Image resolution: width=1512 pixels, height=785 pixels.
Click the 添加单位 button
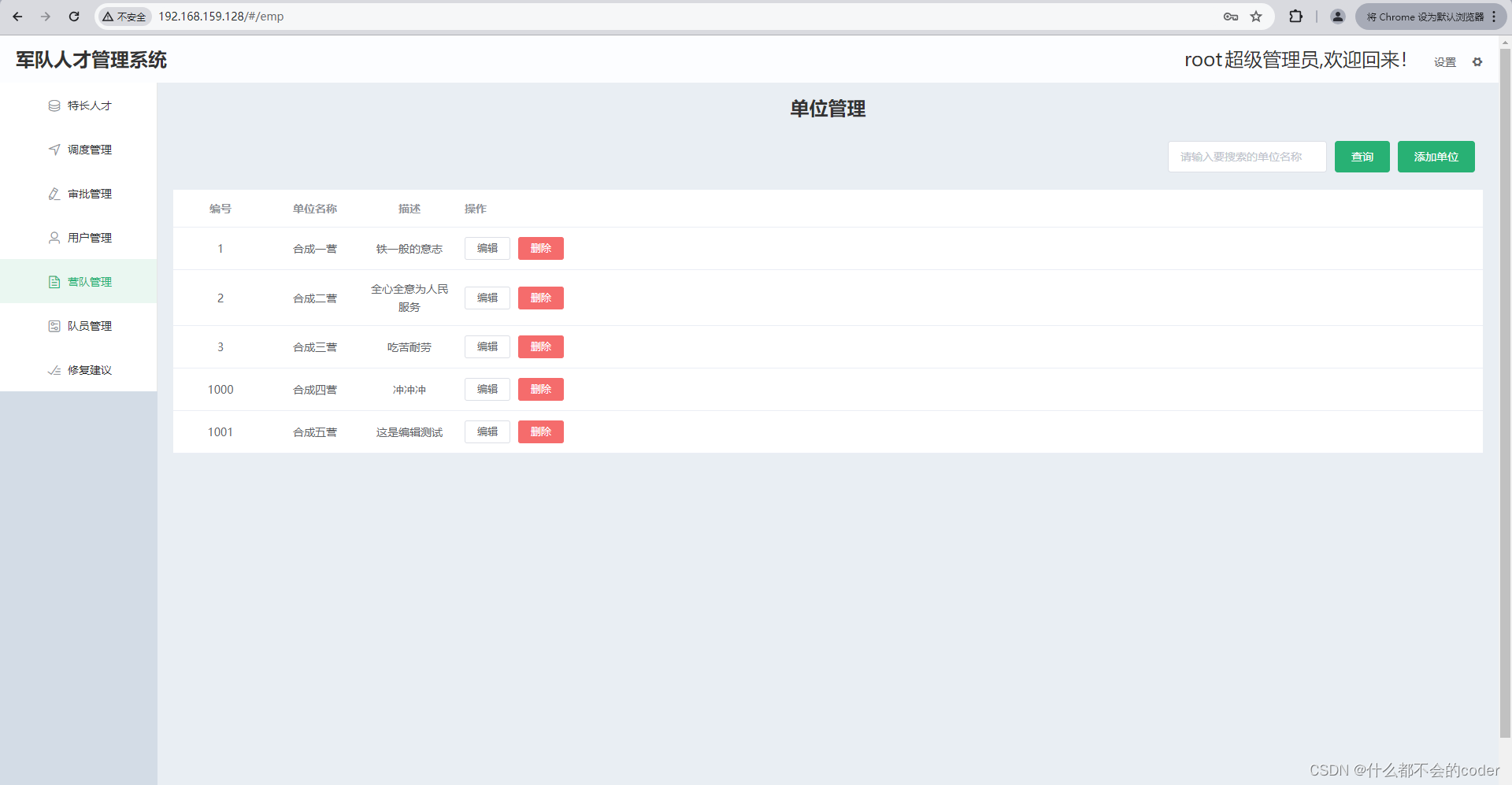(x=1436, y=157)
